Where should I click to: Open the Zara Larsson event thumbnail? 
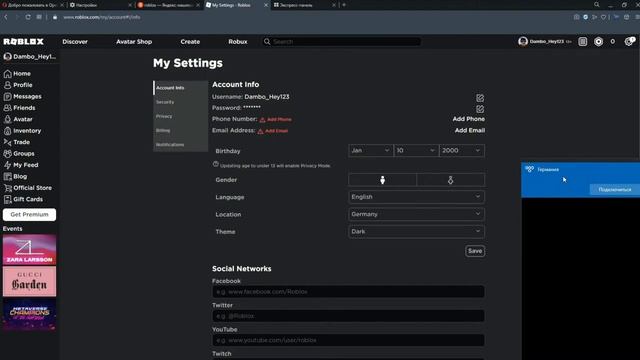[29, 249]
